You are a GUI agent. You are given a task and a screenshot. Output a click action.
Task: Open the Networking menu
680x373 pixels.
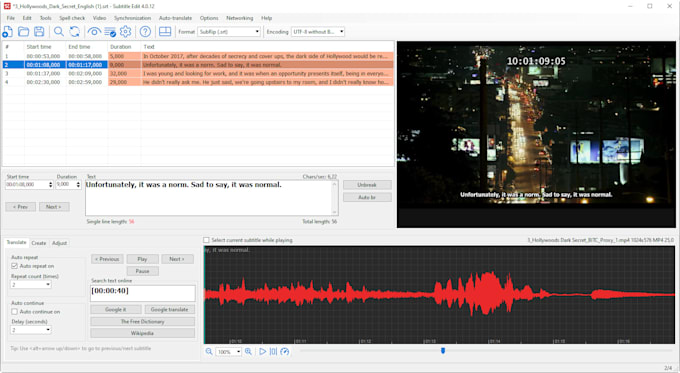239,18
